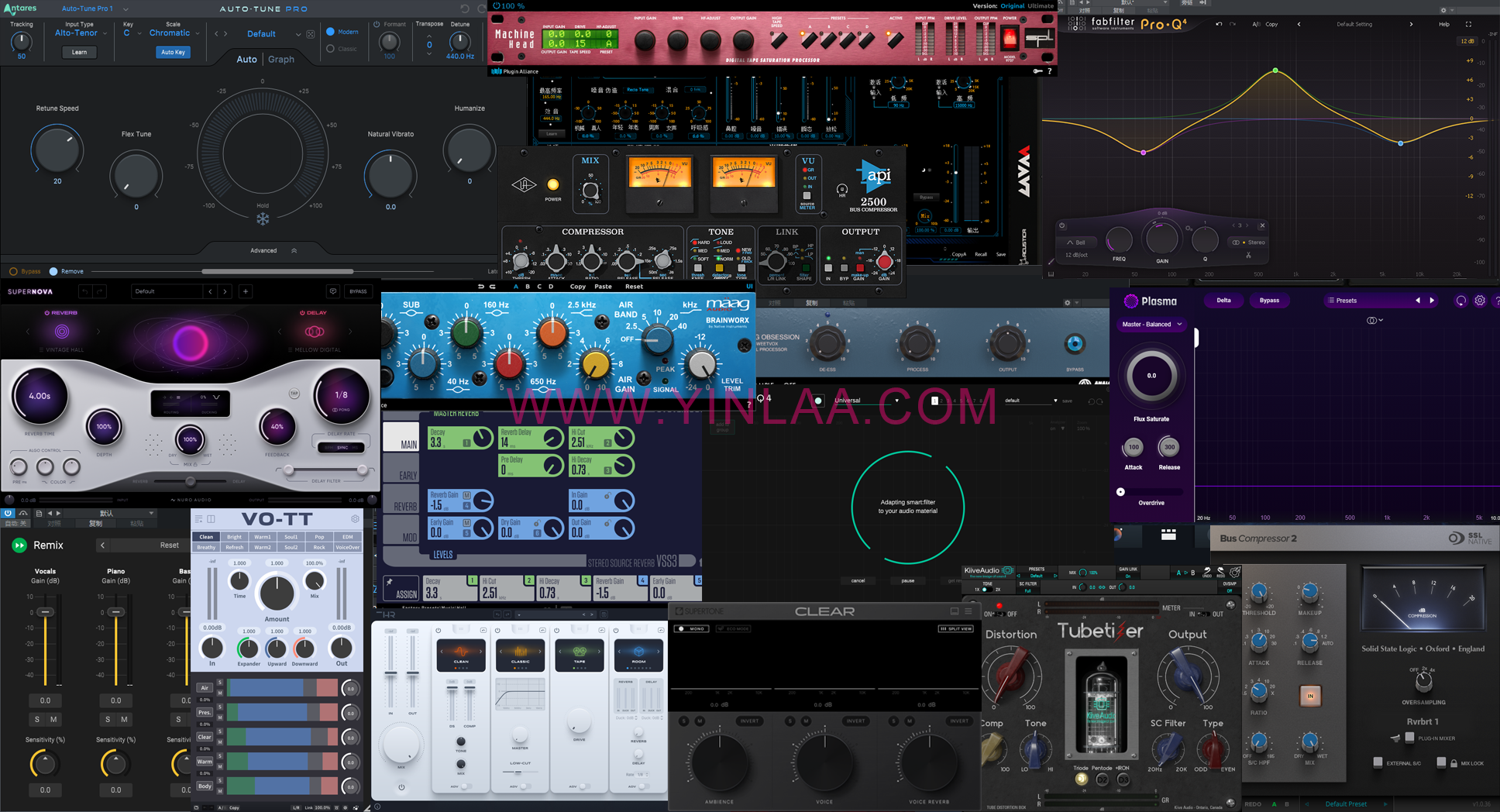Click the Supernova add preset plus icon
The height and width of the screenshot is (812, 1500).
(x=246, y=291)
